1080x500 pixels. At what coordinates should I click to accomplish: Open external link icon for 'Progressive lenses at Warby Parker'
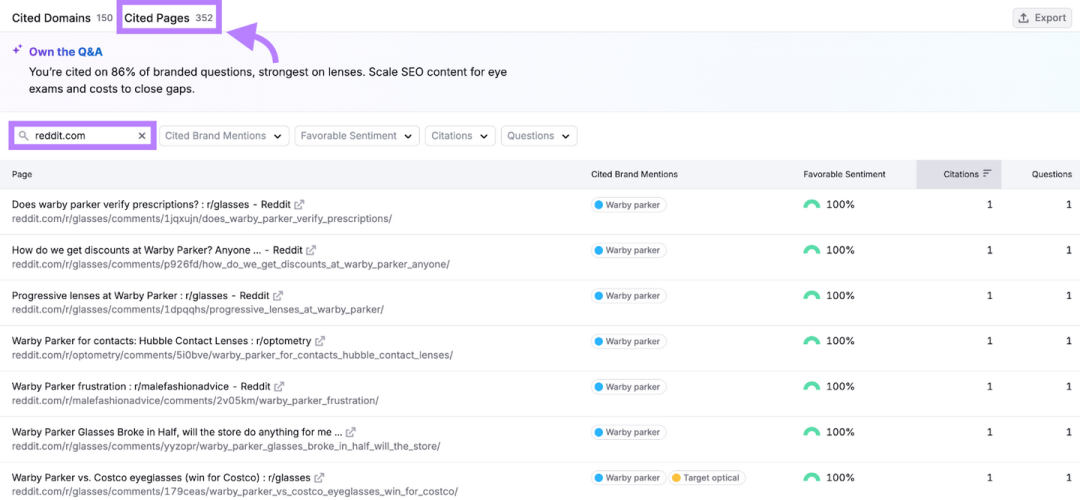(x=278, y=295)
